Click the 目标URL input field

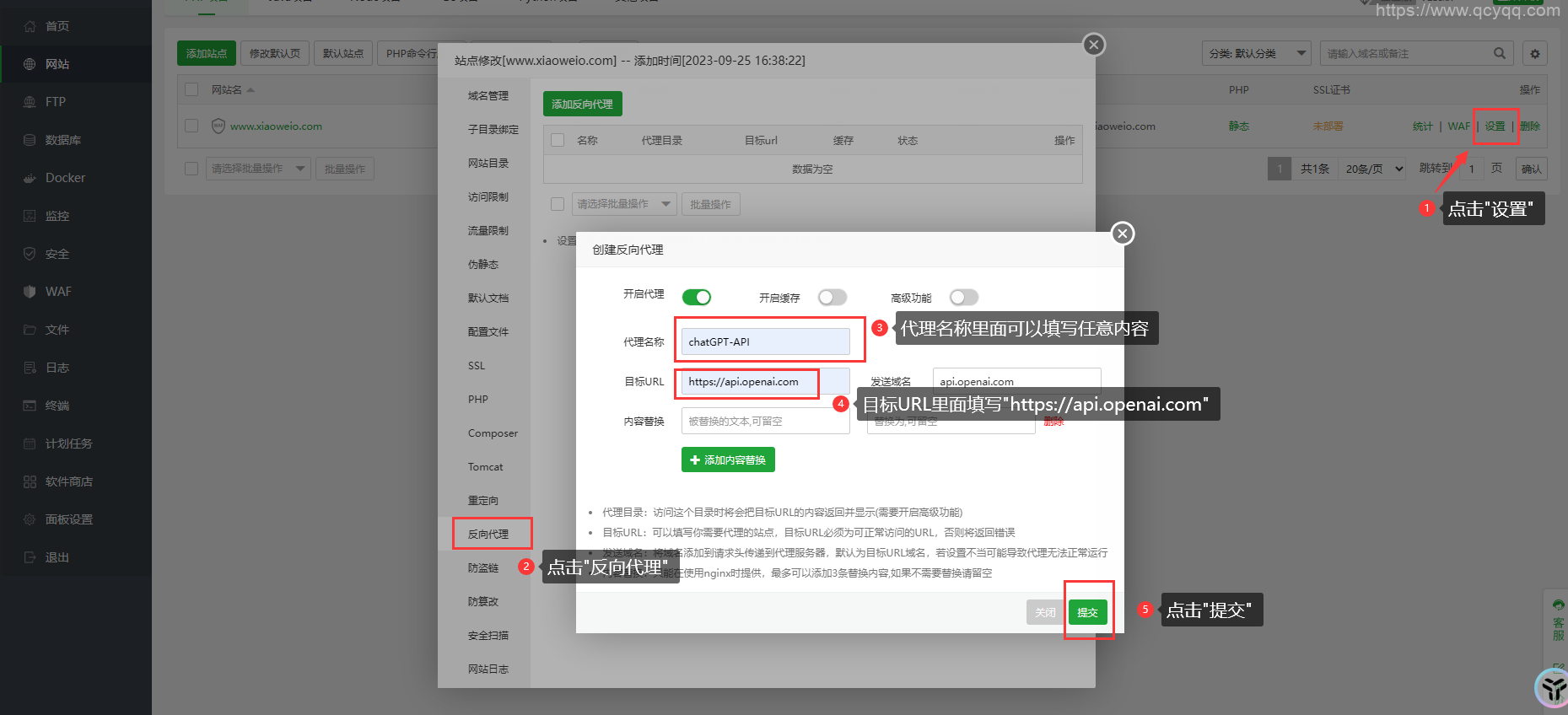point(747,382)
